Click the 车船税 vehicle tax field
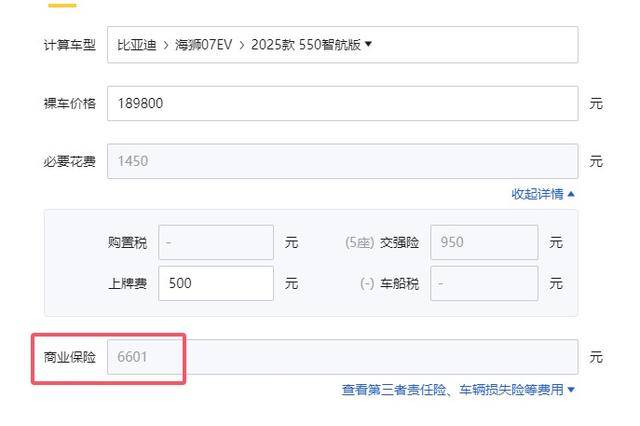The width and height of the screenshot is (640, 426). click(x=484, y=283)
